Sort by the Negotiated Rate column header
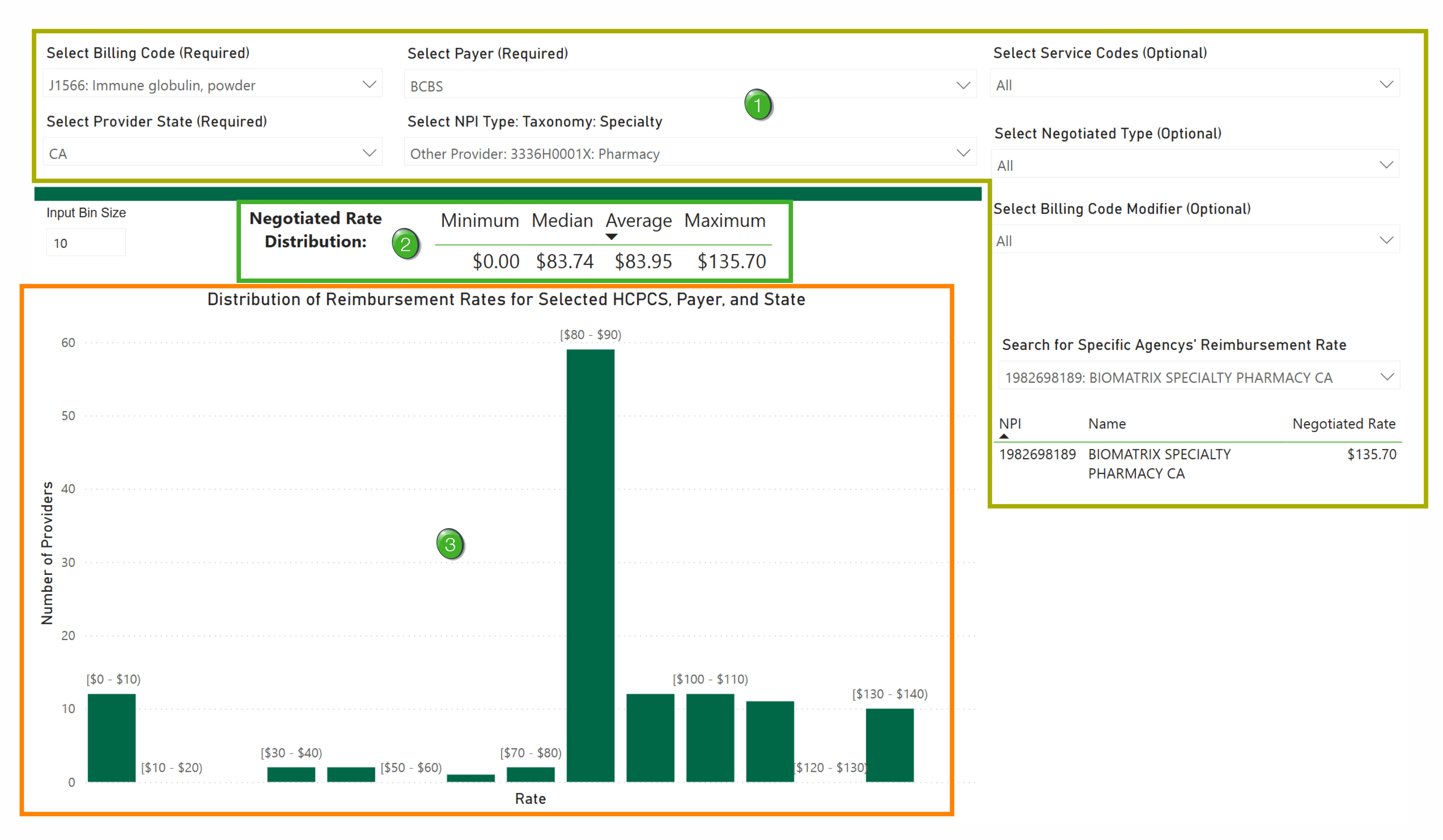Screen dimensions: 1443x840 point(1345,424)
